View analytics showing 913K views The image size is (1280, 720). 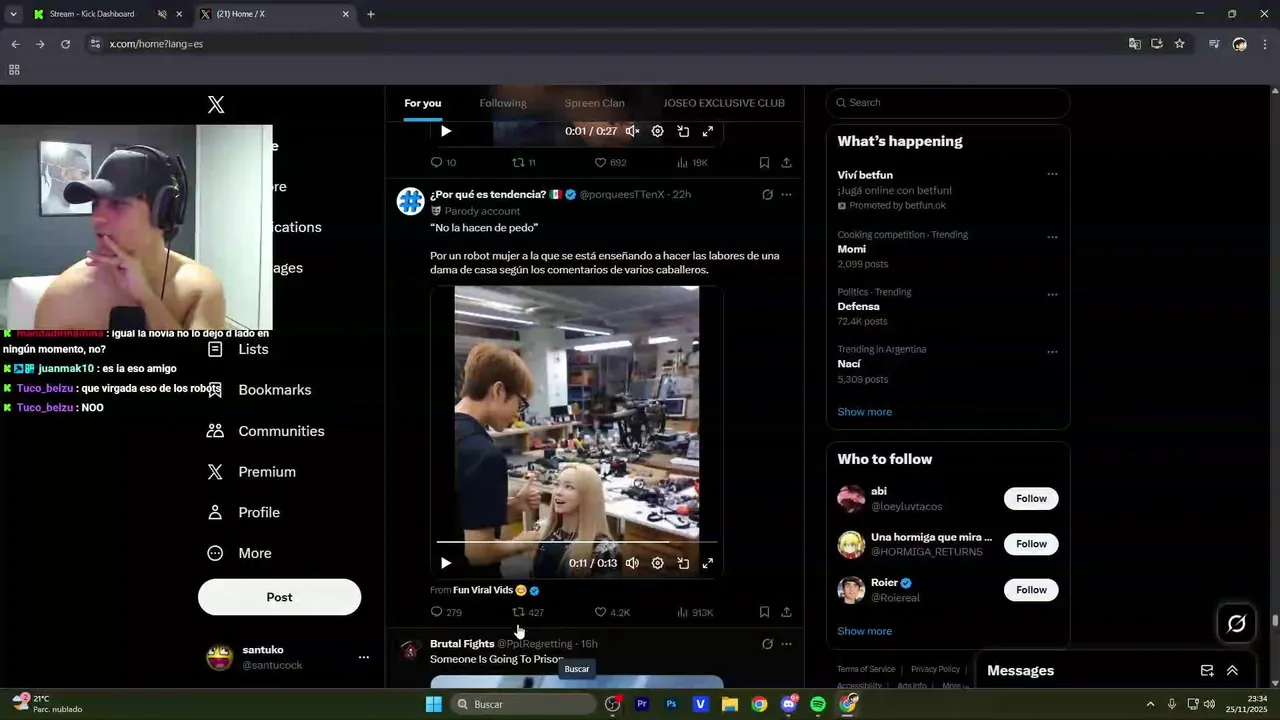[694, 612]
